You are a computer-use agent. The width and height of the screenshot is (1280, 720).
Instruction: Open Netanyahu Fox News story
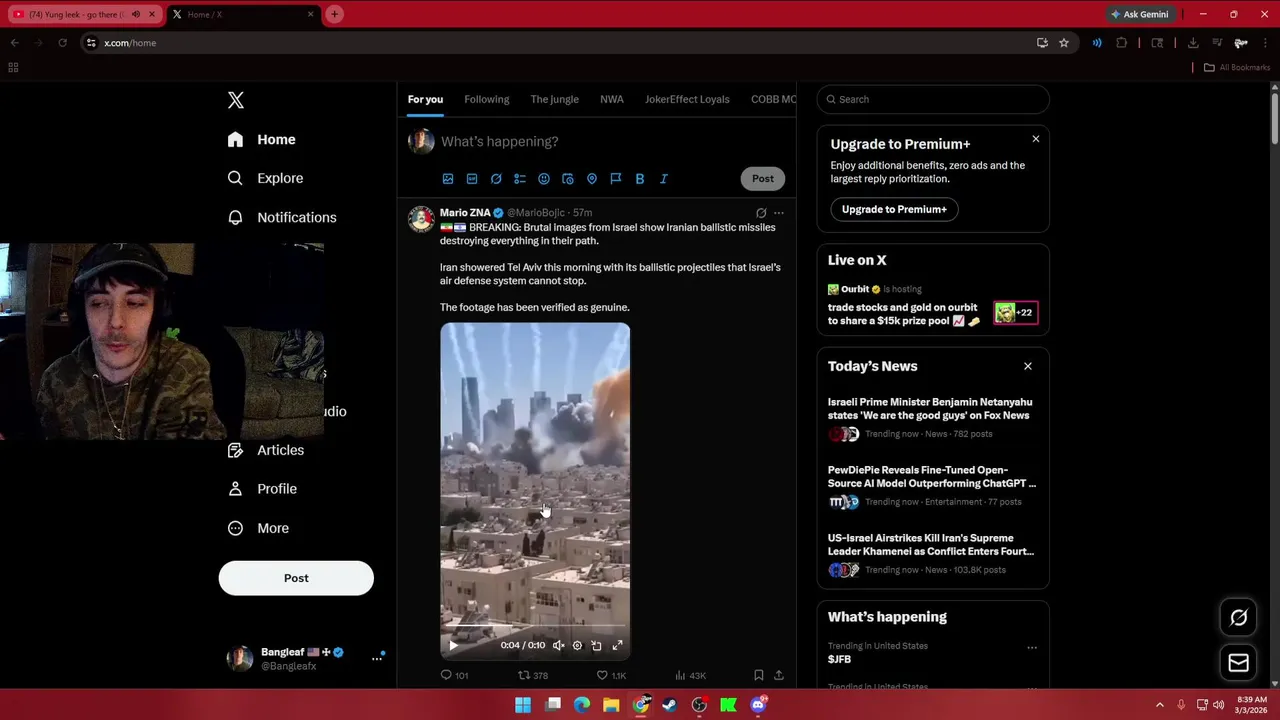(933, 419)
